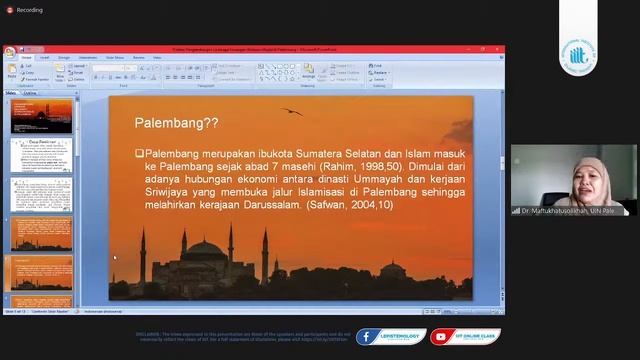Click the PowerPoint Help icon
Screen dimensions: 640x360
point(501,58)
